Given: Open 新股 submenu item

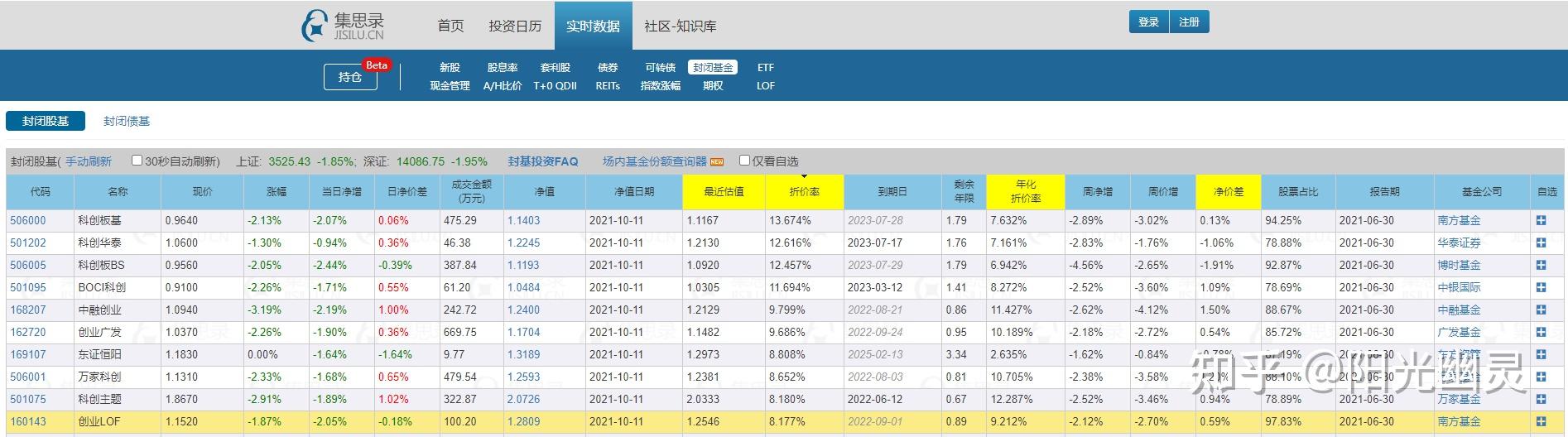Looking at the screenshot, I should 450,68.
